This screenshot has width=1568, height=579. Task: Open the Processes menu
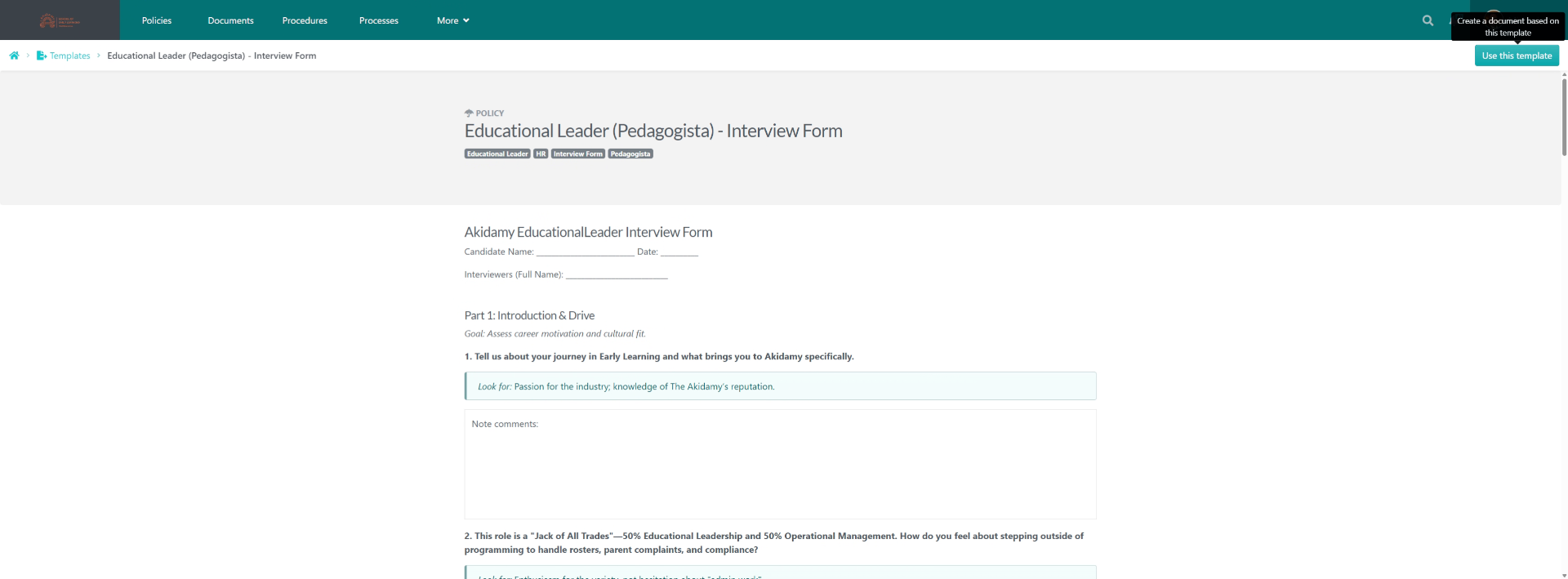click(379, 20)
